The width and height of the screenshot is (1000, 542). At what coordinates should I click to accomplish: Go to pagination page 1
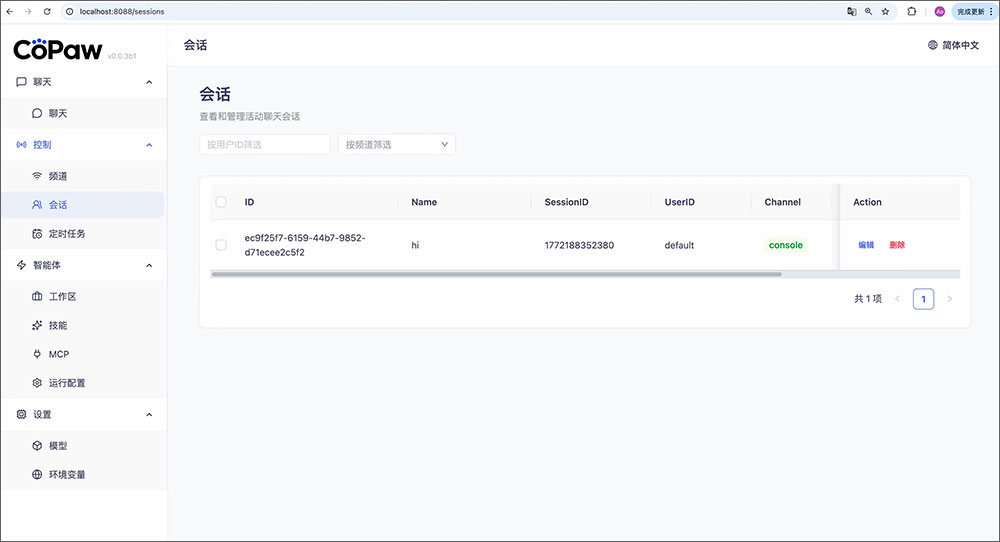[923, 299]
